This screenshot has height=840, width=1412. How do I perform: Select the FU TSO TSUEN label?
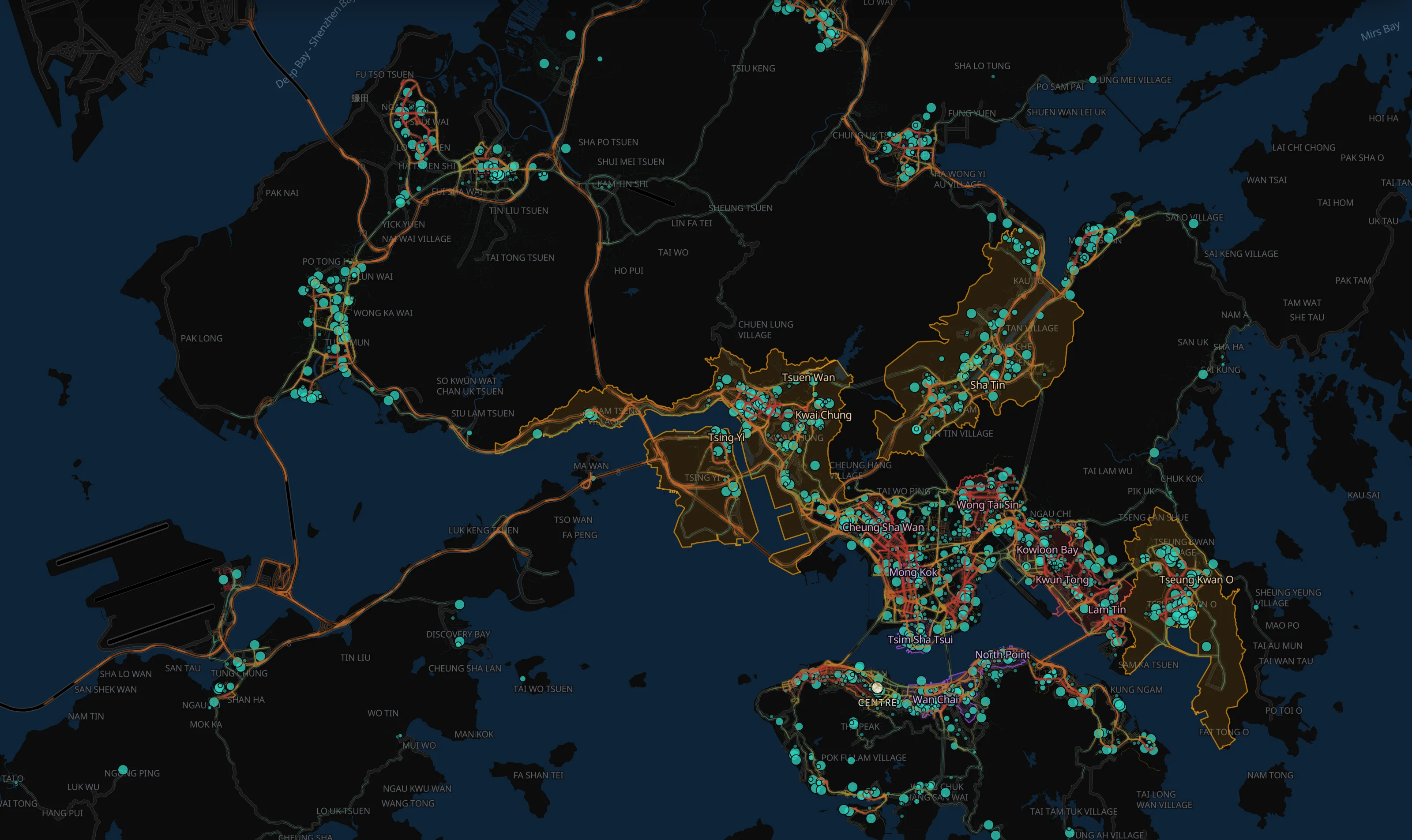click(x=384, y=75)
